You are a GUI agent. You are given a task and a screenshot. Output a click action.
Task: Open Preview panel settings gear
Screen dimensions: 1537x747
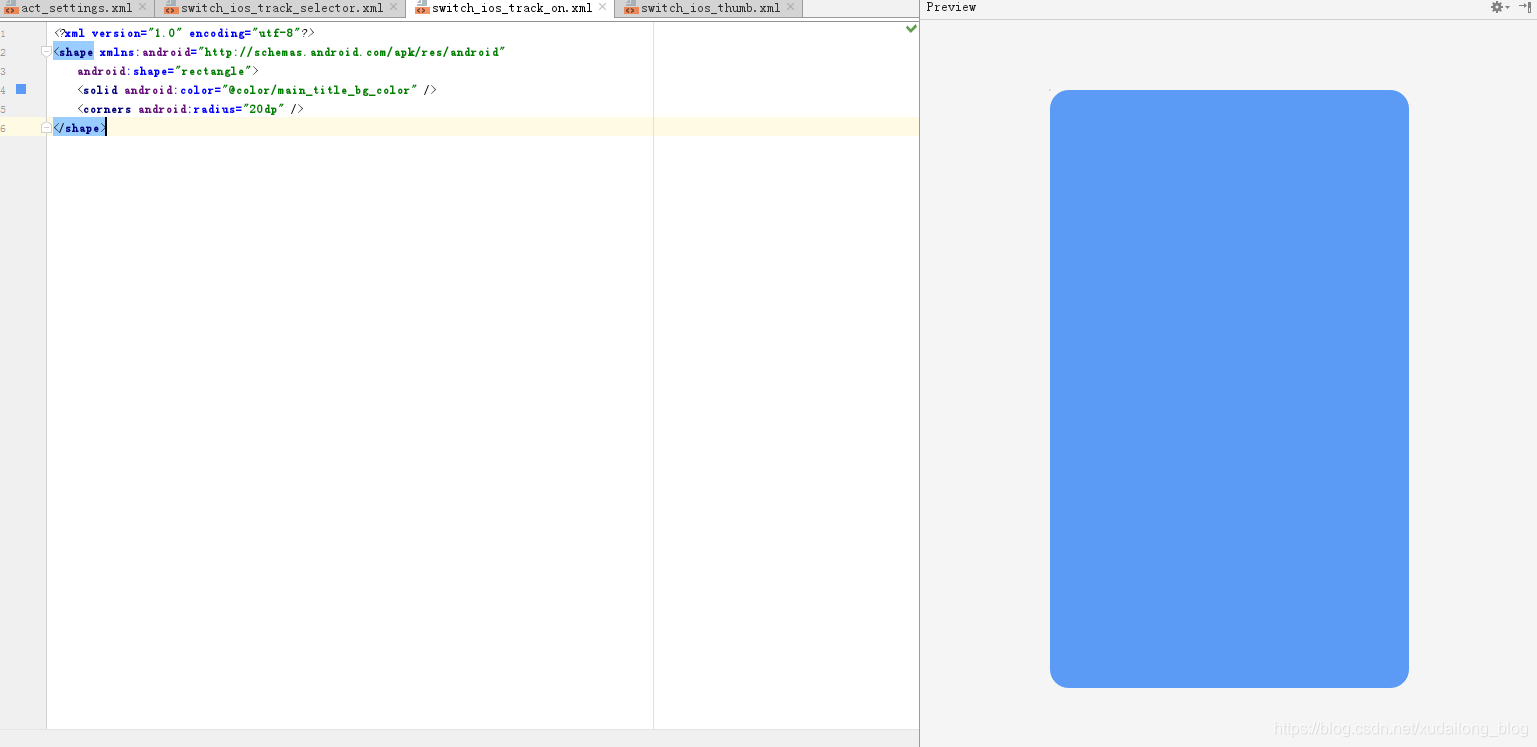[x=1497, y=7]
